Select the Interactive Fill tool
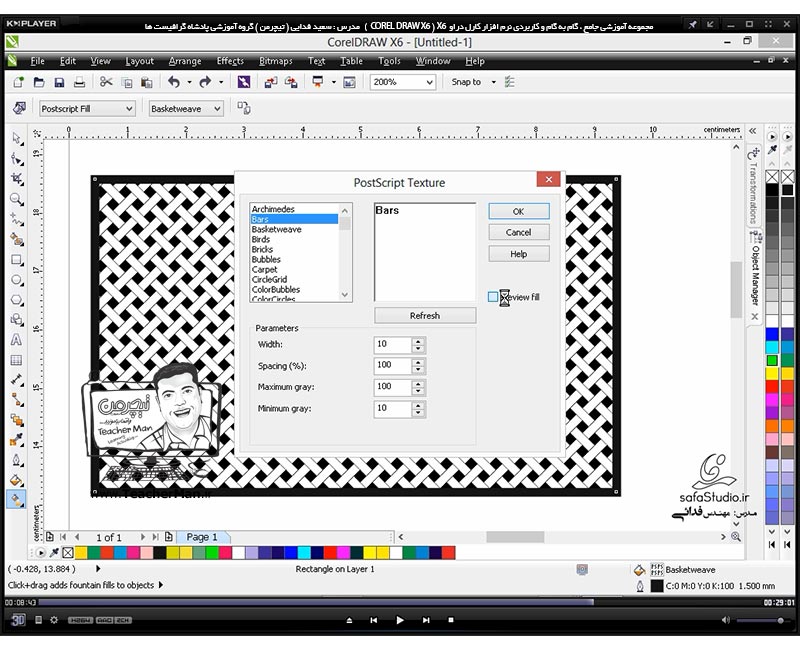This screenshot has height=650, width=800. coord(17,500)
